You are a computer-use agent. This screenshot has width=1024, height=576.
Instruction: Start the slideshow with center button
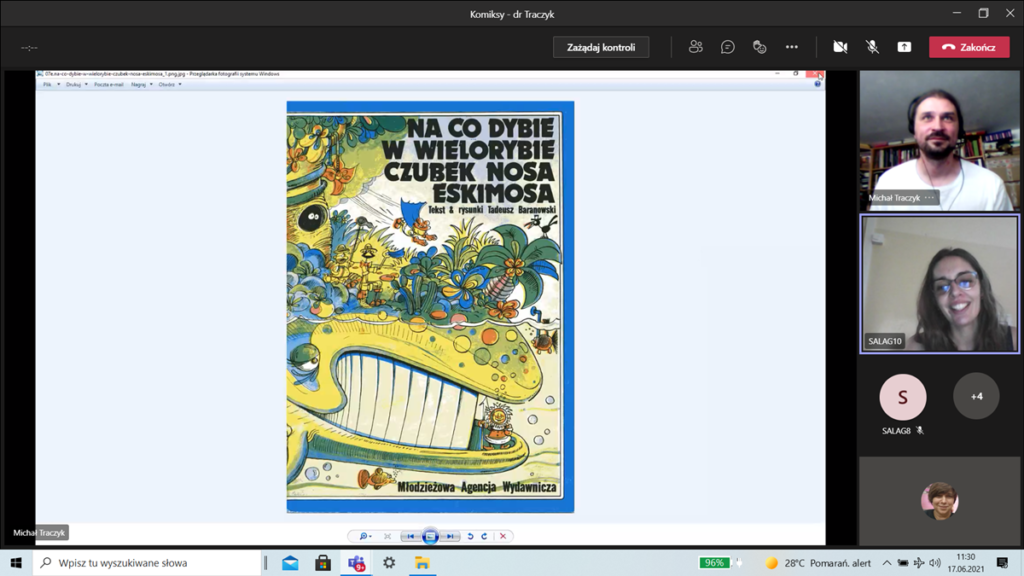(430, 536)
